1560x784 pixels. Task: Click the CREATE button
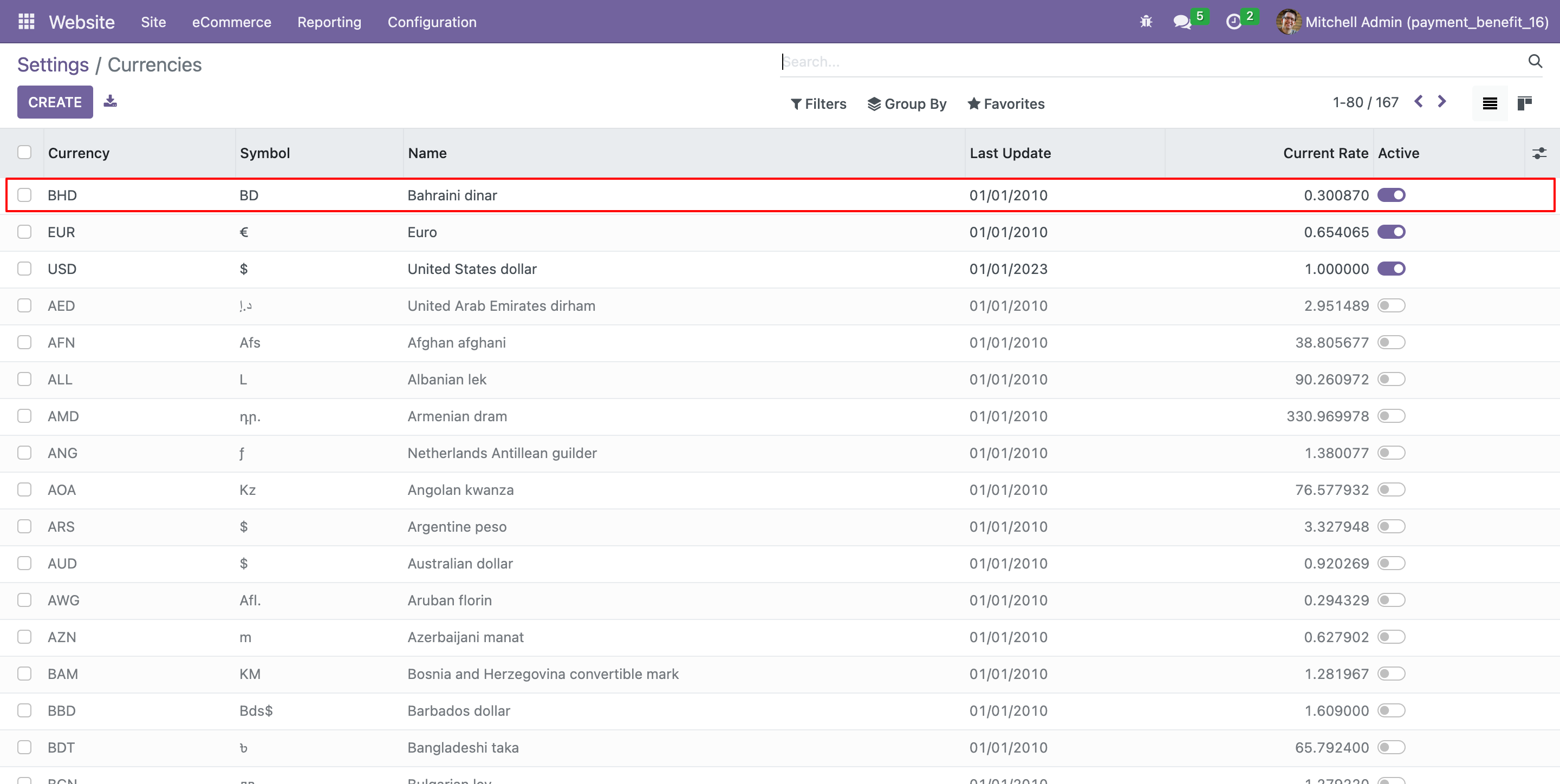tap(55, 102)
